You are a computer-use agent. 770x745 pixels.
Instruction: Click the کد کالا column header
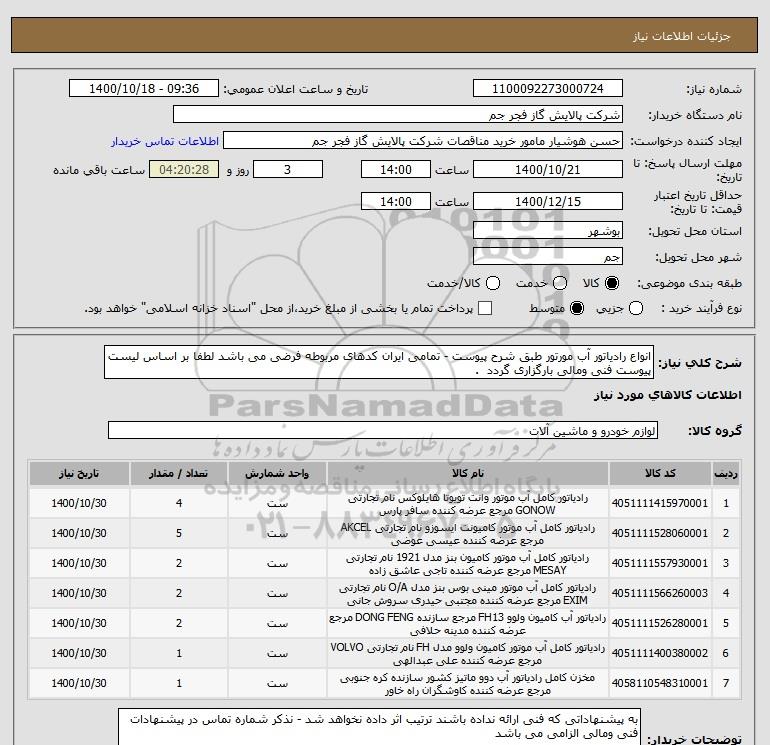pyautogui.click(x=660, y=473)
